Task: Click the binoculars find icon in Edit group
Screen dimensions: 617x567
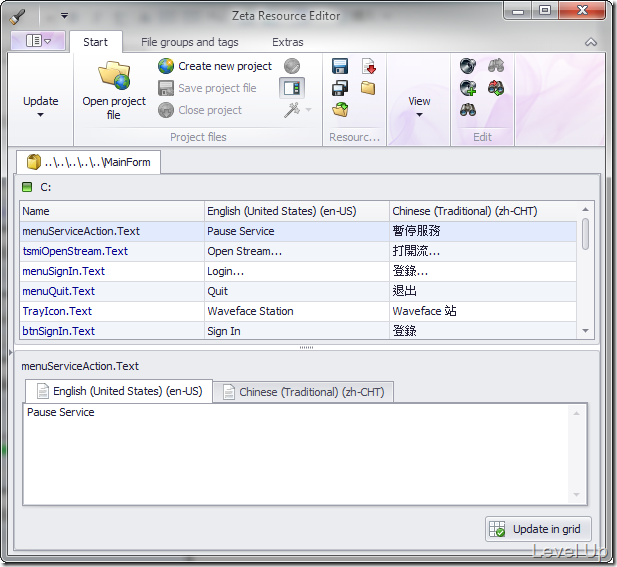Action: (x=468, y=110)
